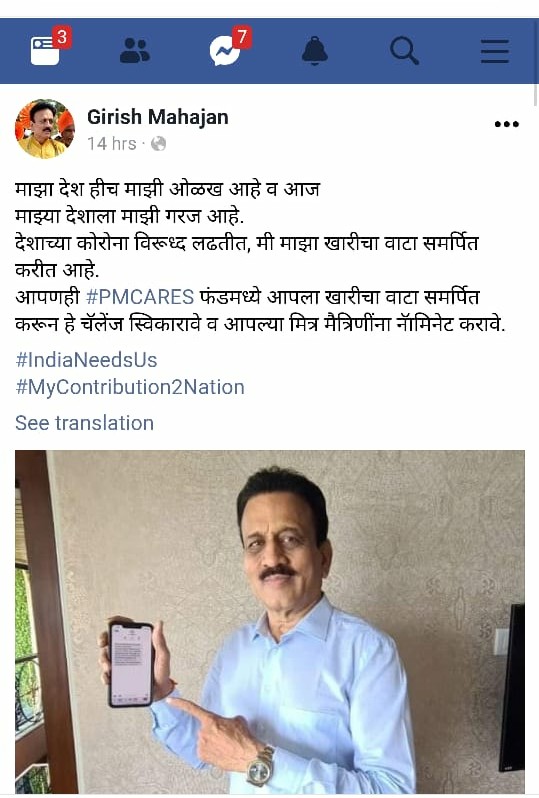The image size is (539, 798).
Task: Open the post photo of man holding phone
Action: [x=270, y=622]
